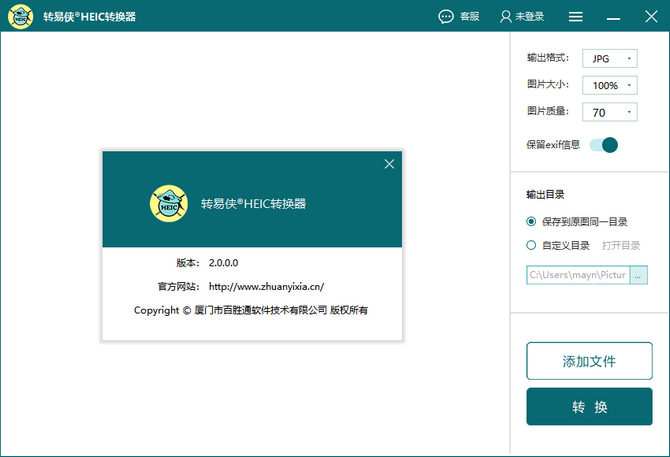Open the 图片大小 100% dropdown
The image size is (670, 457).
click(610, 85)
